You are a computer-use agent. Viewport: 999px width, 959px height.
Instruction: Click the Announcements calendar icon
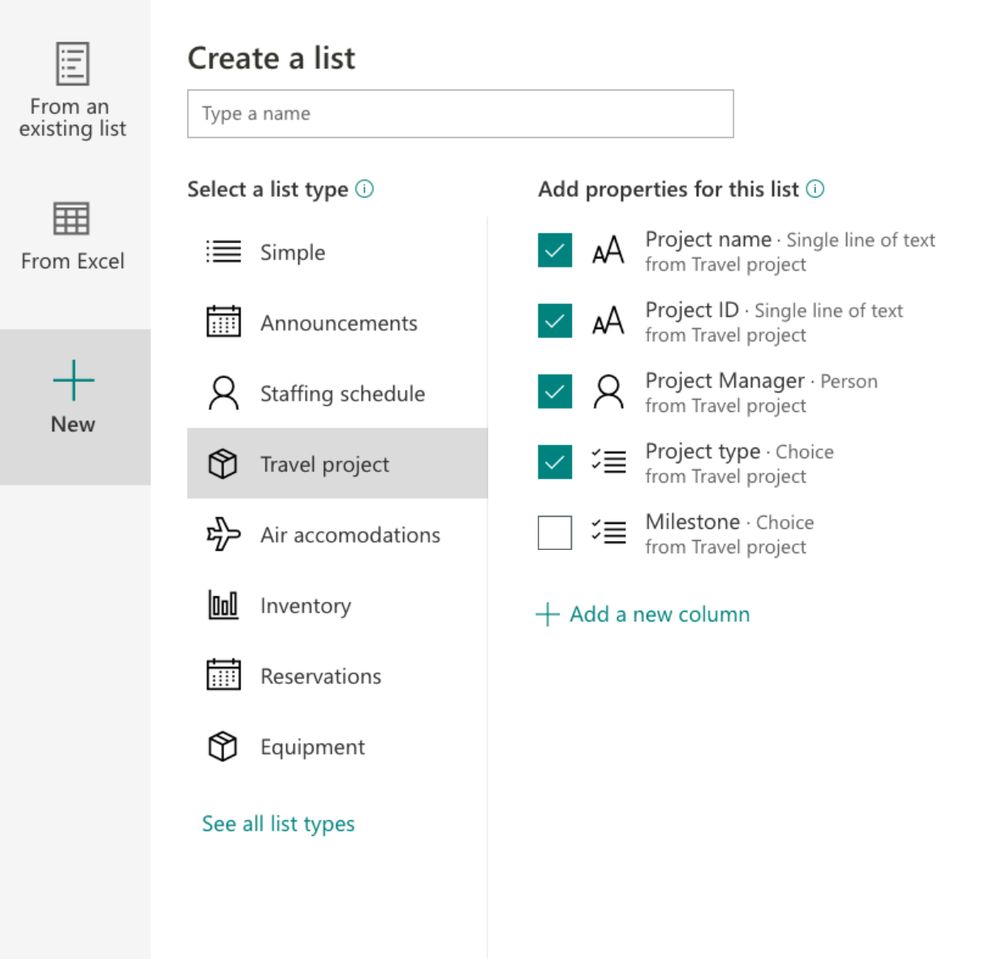coord(223,321)
